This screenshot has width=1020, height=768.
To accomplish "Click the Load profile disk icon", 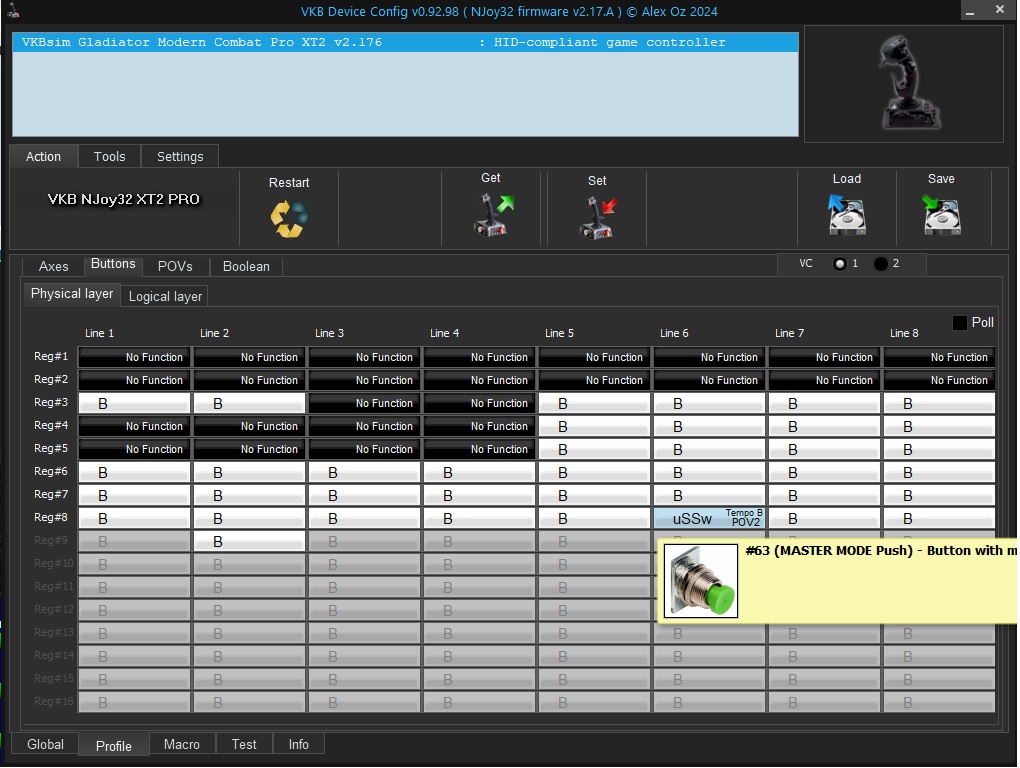I will pyautogui.click(x=846, y=214).
